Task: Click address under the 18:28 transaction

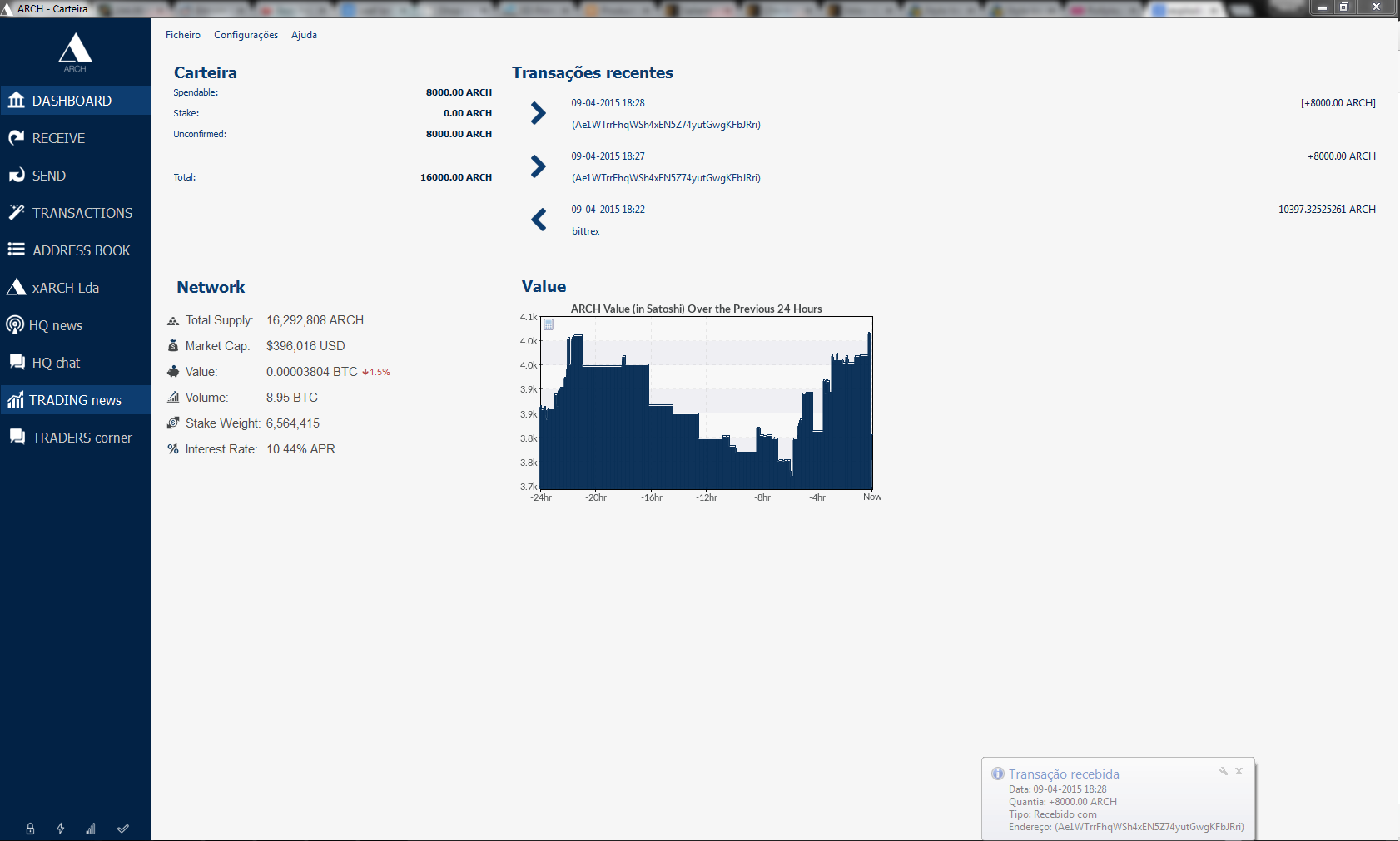Action: coord(666,125)
